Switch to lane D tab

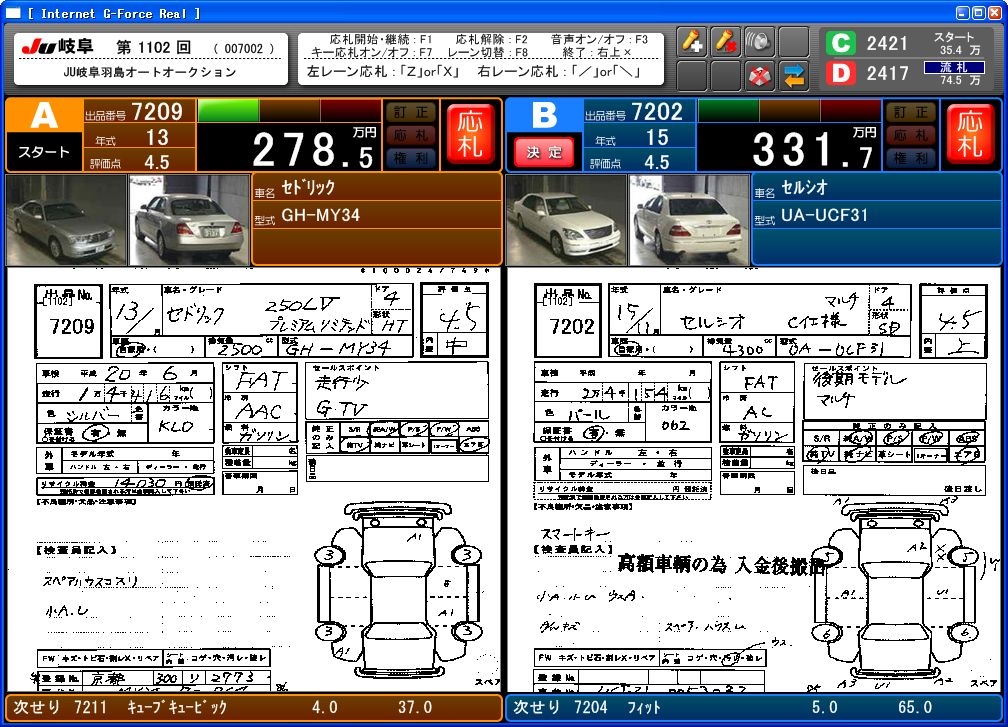842,73
